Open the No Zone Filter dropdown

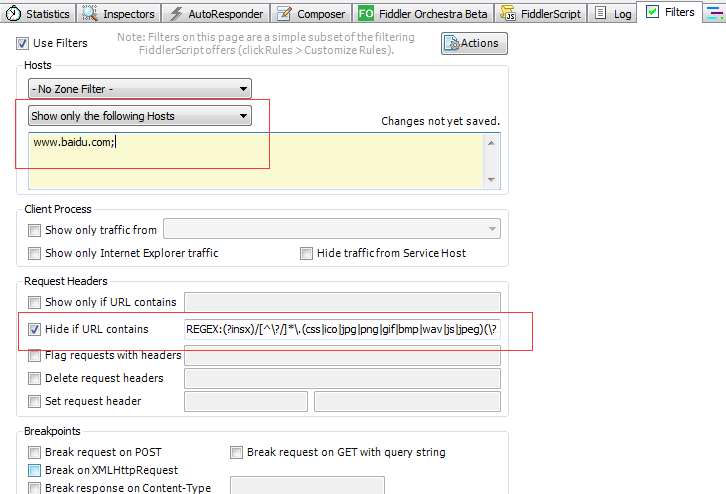coord(140,88)
